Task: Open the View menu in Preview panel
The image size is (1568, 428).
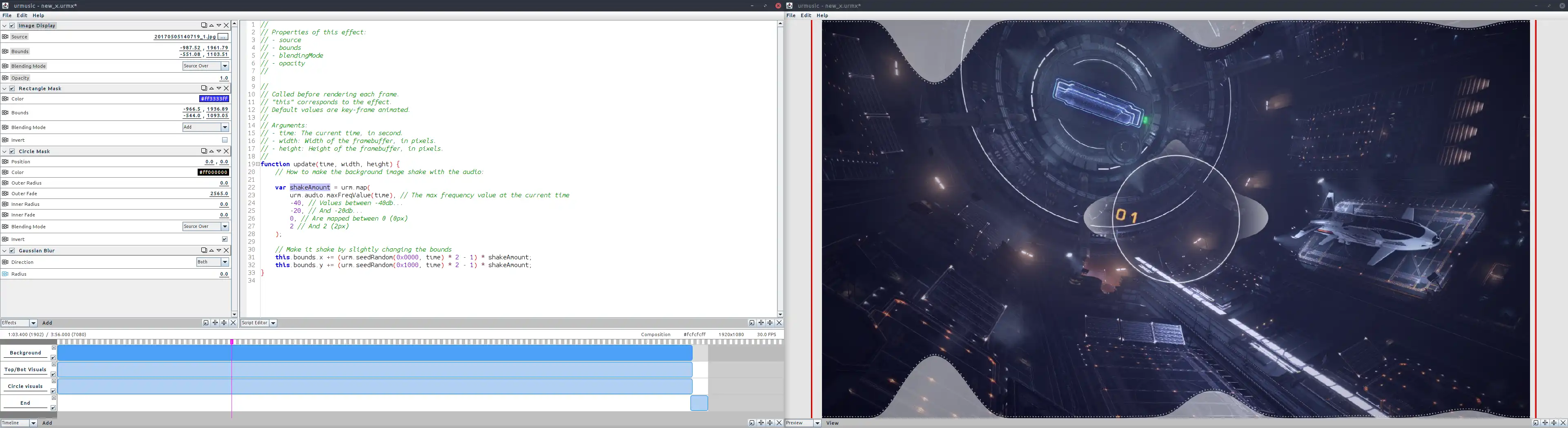Action: 833,423
